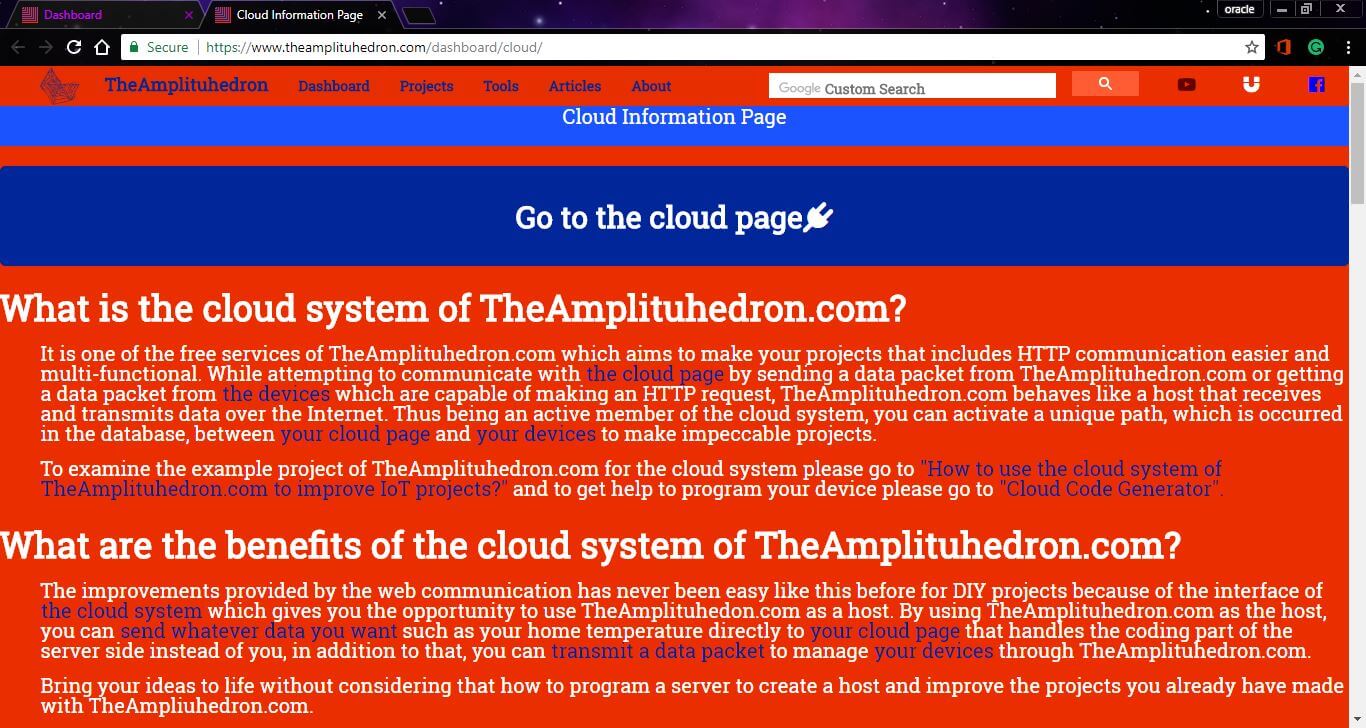Click the vertical page scrollbar thumb
This screenshot has height=728, width=1366.
tap(1357, 145)
